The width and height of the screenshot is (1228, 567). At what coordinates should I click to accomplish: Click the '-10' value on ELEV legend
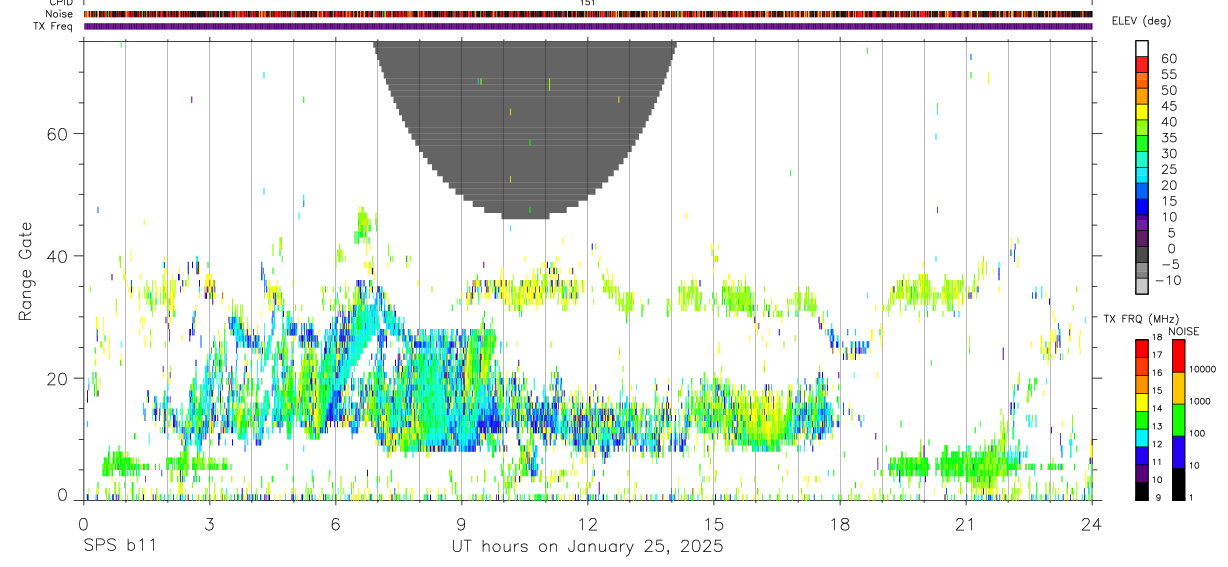tap(1166, 280)
